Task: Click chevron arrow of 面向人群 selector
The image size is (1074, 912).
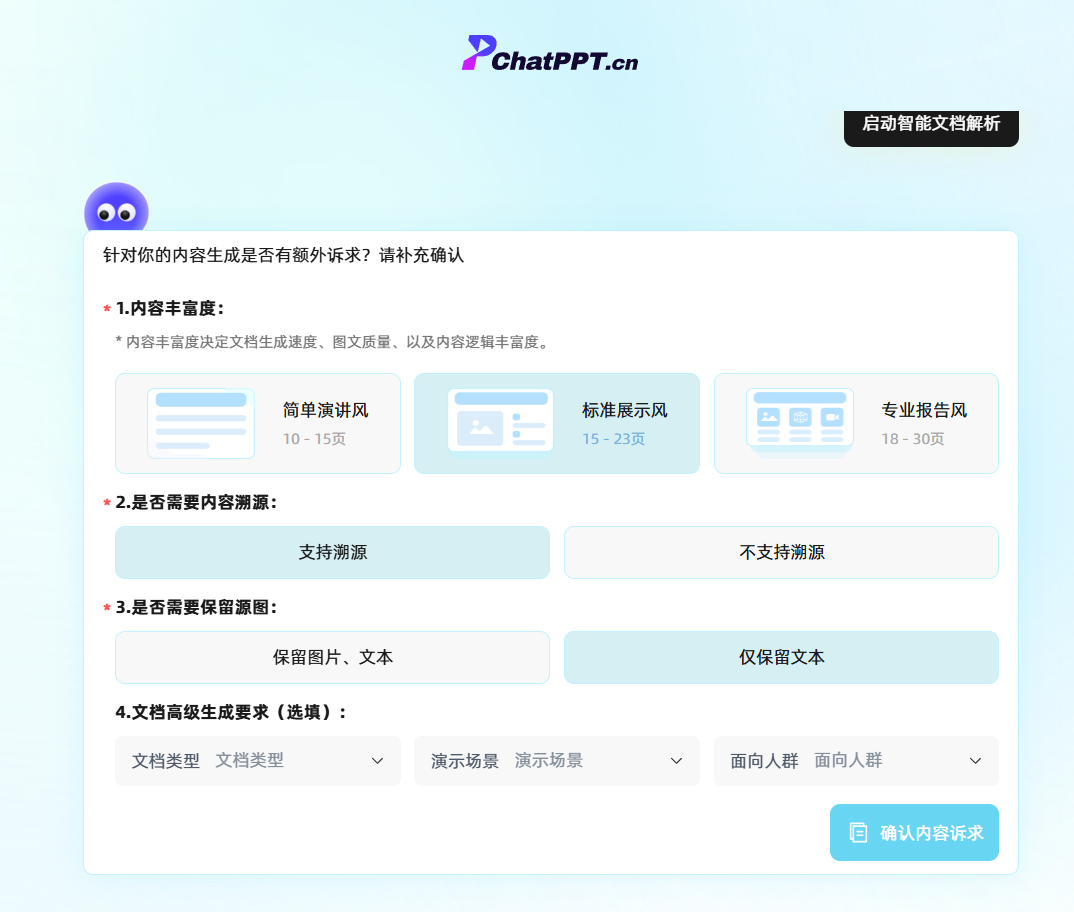Action: tap(976, 761)
